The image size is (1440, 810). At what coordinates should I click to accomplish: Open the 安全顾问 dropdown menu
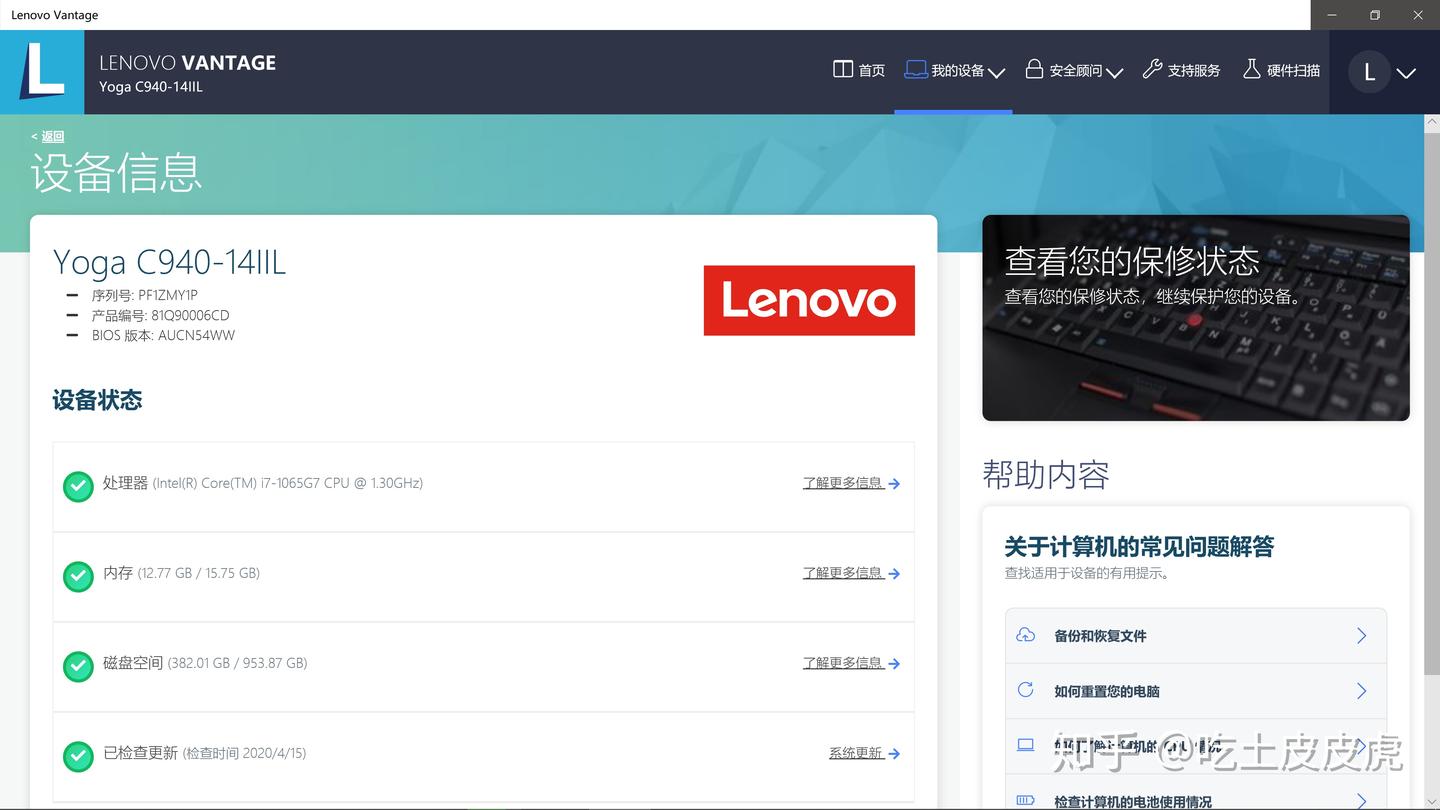(1116, 72)
